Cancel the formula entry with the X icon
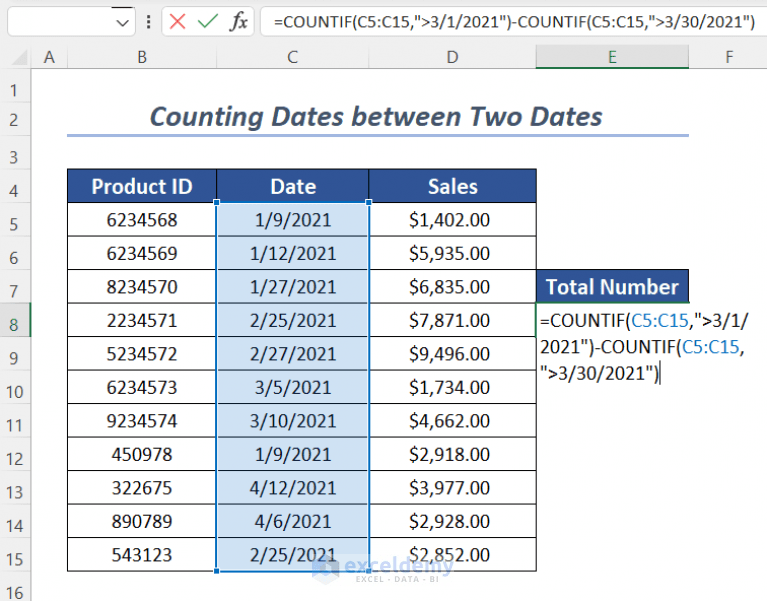767x601 pixels. pos(177,22)
